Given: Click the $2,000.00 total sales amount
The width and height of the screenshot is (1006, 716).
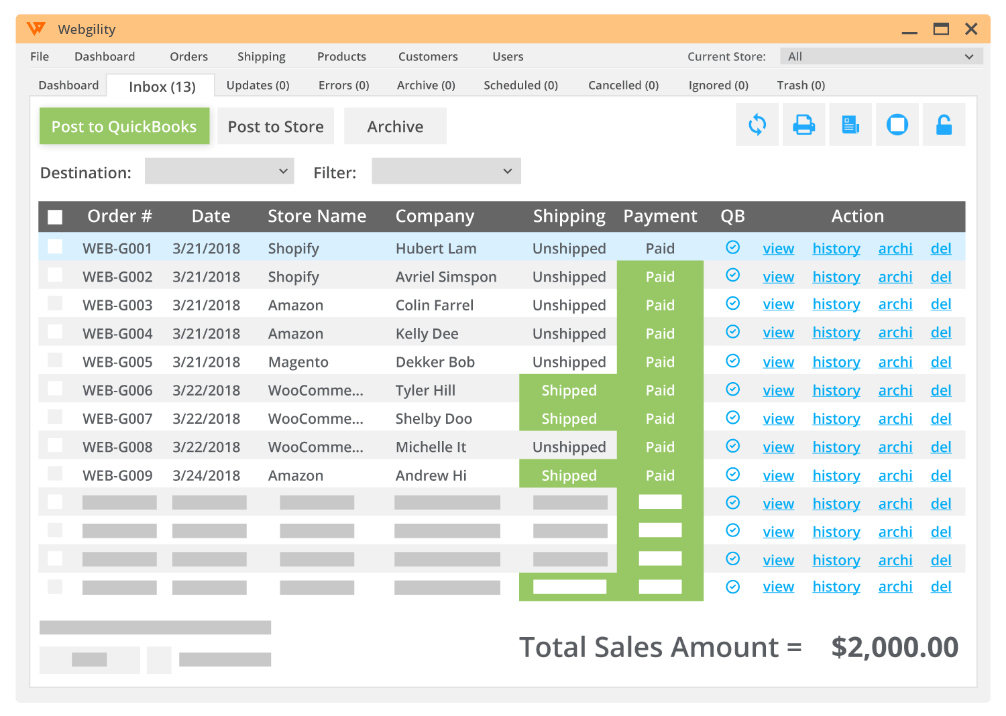Looking at the screenshot, I should point(894,647).
